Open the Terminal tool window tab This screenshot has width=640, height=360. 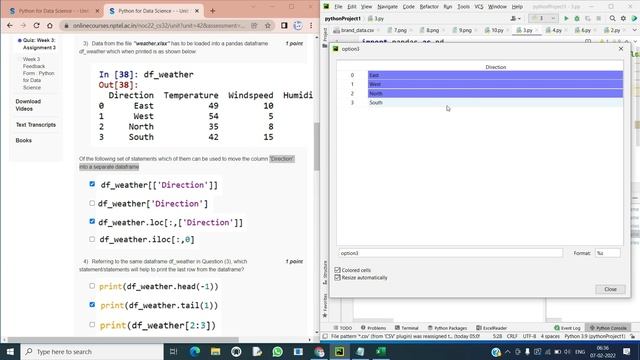pos(407,328)
